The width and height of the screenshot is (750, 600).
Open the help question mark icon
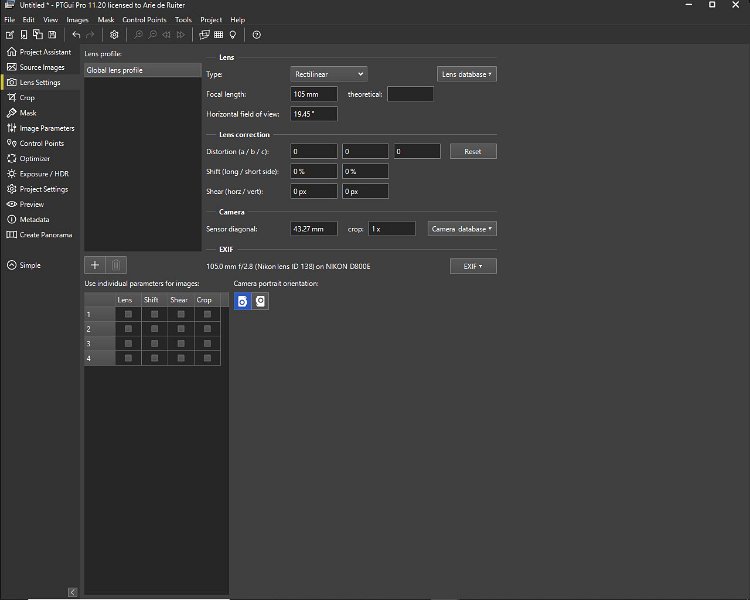click(x=257, y=35)
